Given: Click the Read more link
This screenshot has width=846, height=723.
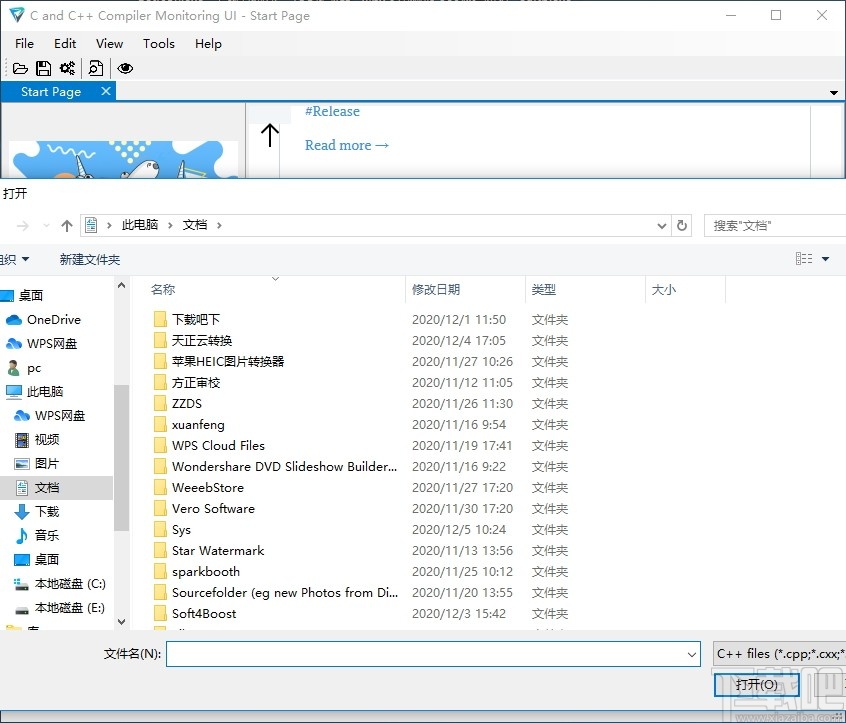Looking at the screenshot, I should coord(346,144).
